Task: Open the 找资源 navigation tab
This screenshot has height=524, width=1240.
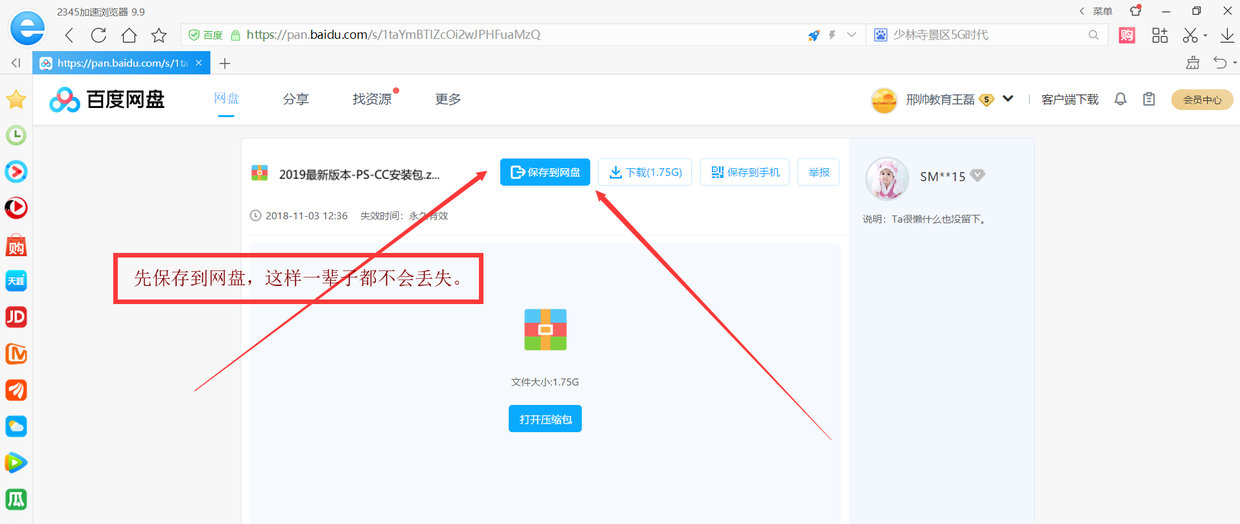Action: (372, 99)
